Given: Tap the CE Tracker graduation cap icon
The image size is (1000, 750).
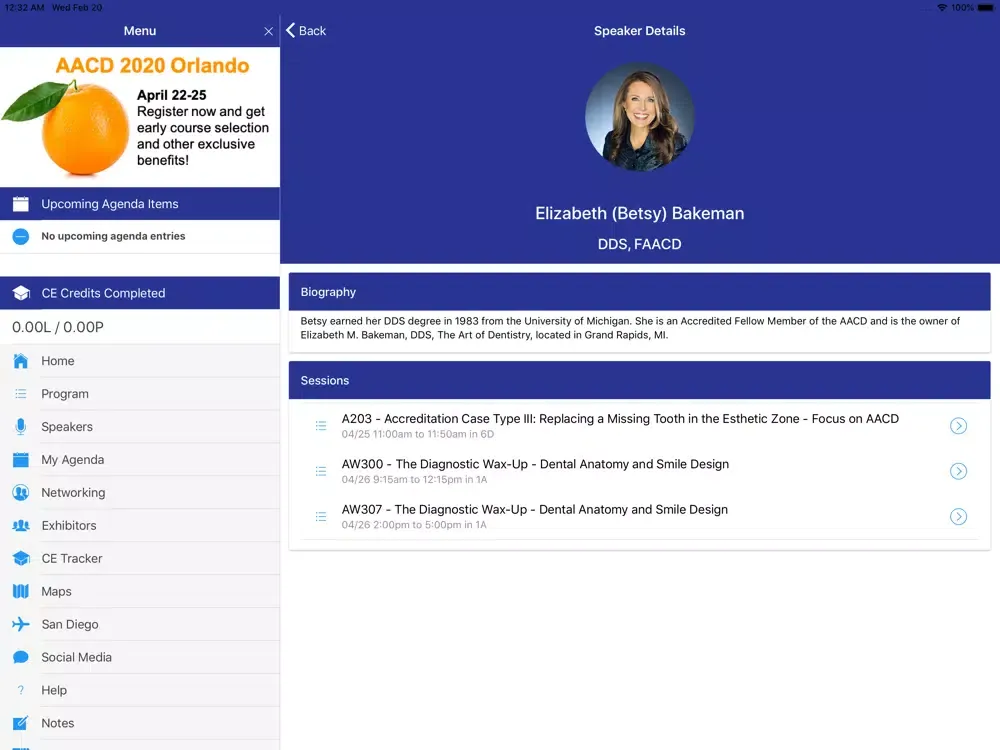Looking at the screenshot, I should point(20,559).
